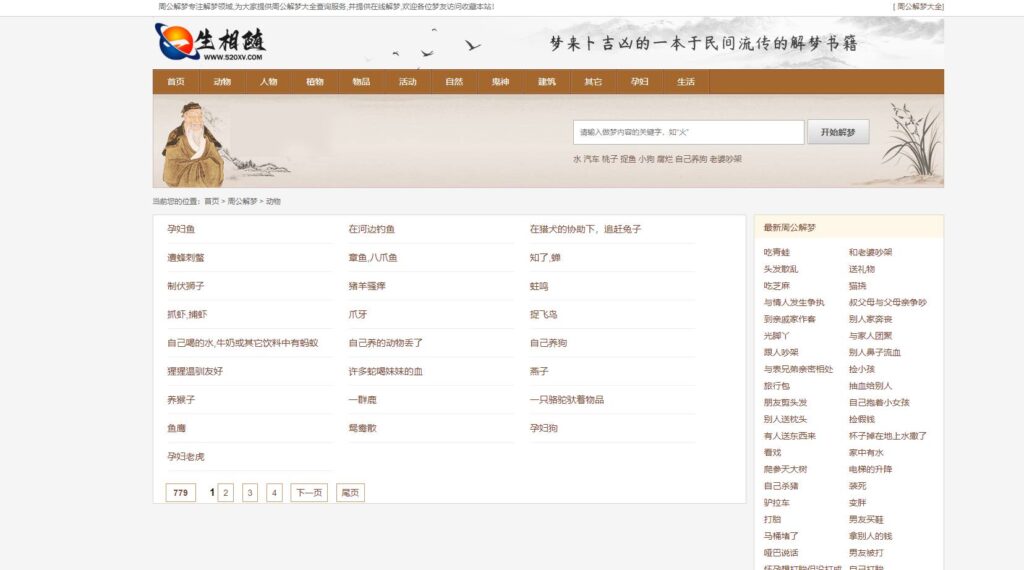
Task: Click the 下一页 next page button
Action: pyautogui.click(x=309, y=492)
